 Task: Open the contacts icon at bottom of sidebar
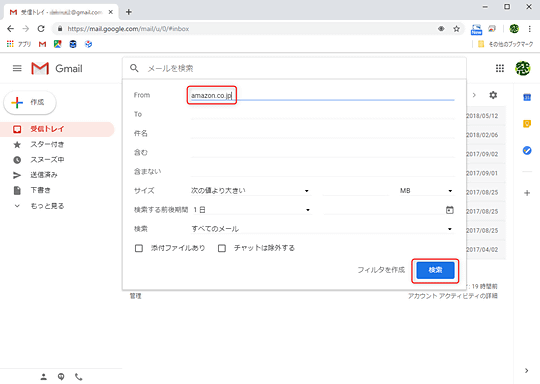click(43, 377)
